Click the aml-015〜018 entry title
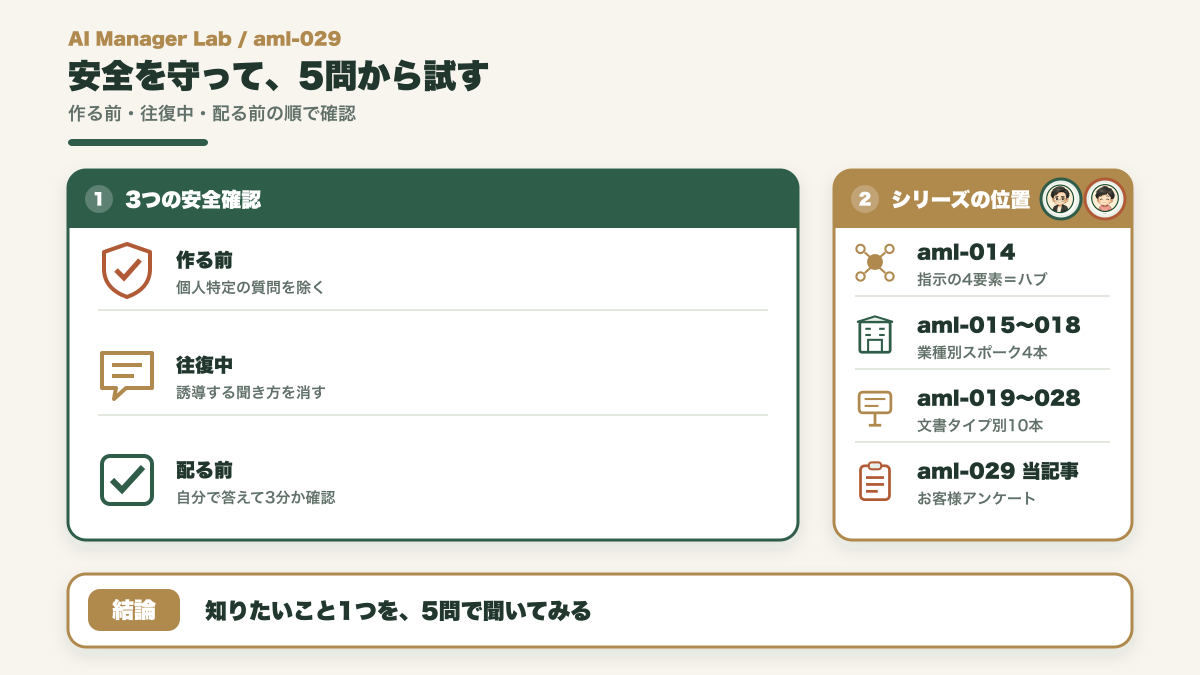This screenshot has height=675, width=1200. (999, 325)
